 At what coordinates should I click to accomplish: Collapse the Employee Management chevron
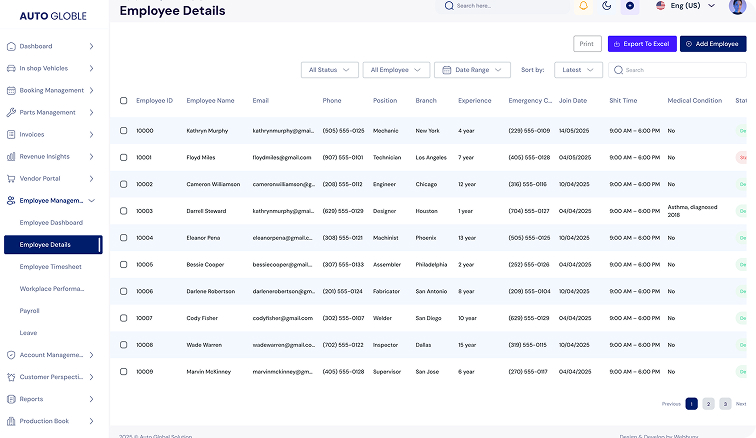pos(91,201)
